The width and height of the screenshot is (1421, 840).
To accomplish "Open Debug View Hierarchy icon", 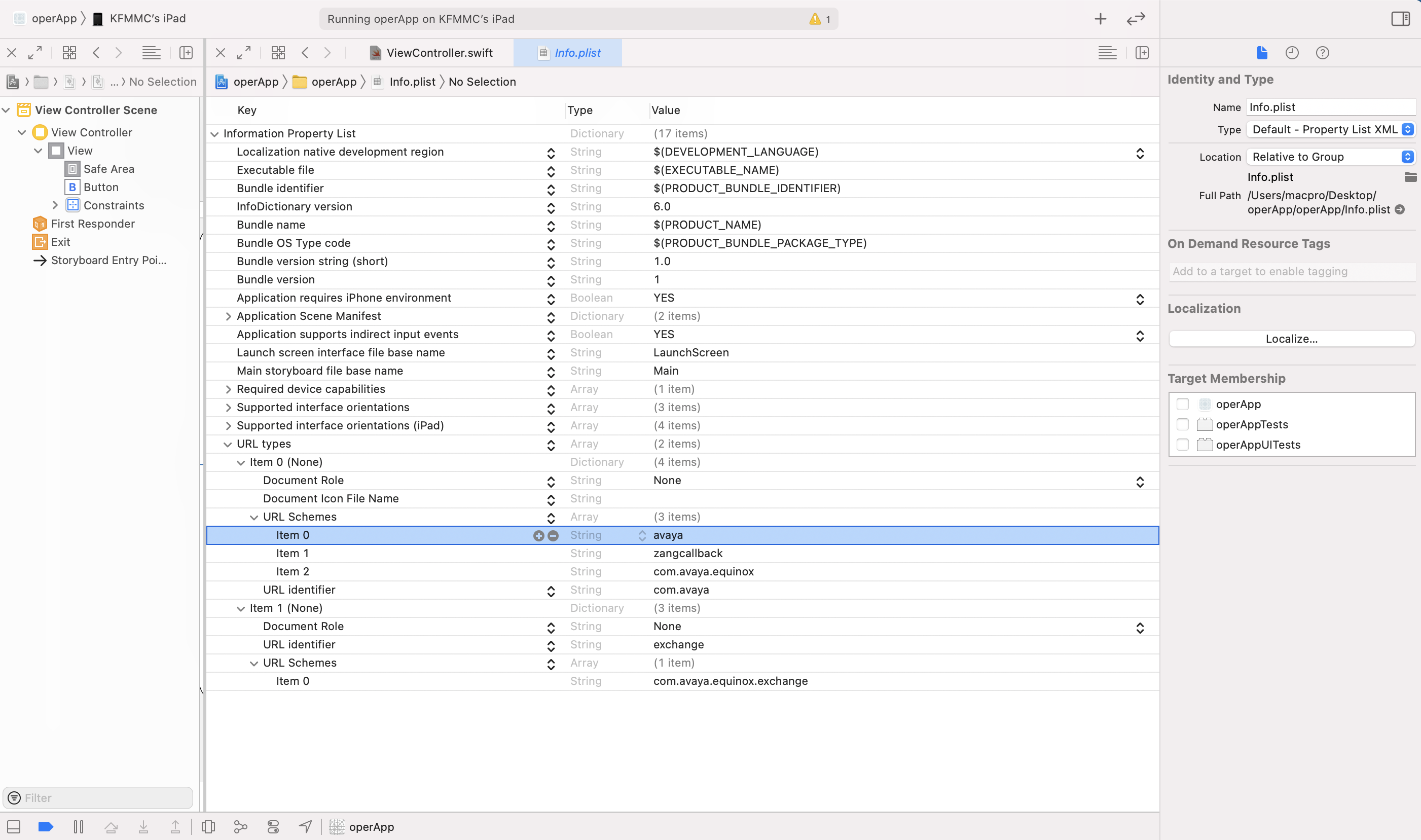I will click(x=208, y=827).
